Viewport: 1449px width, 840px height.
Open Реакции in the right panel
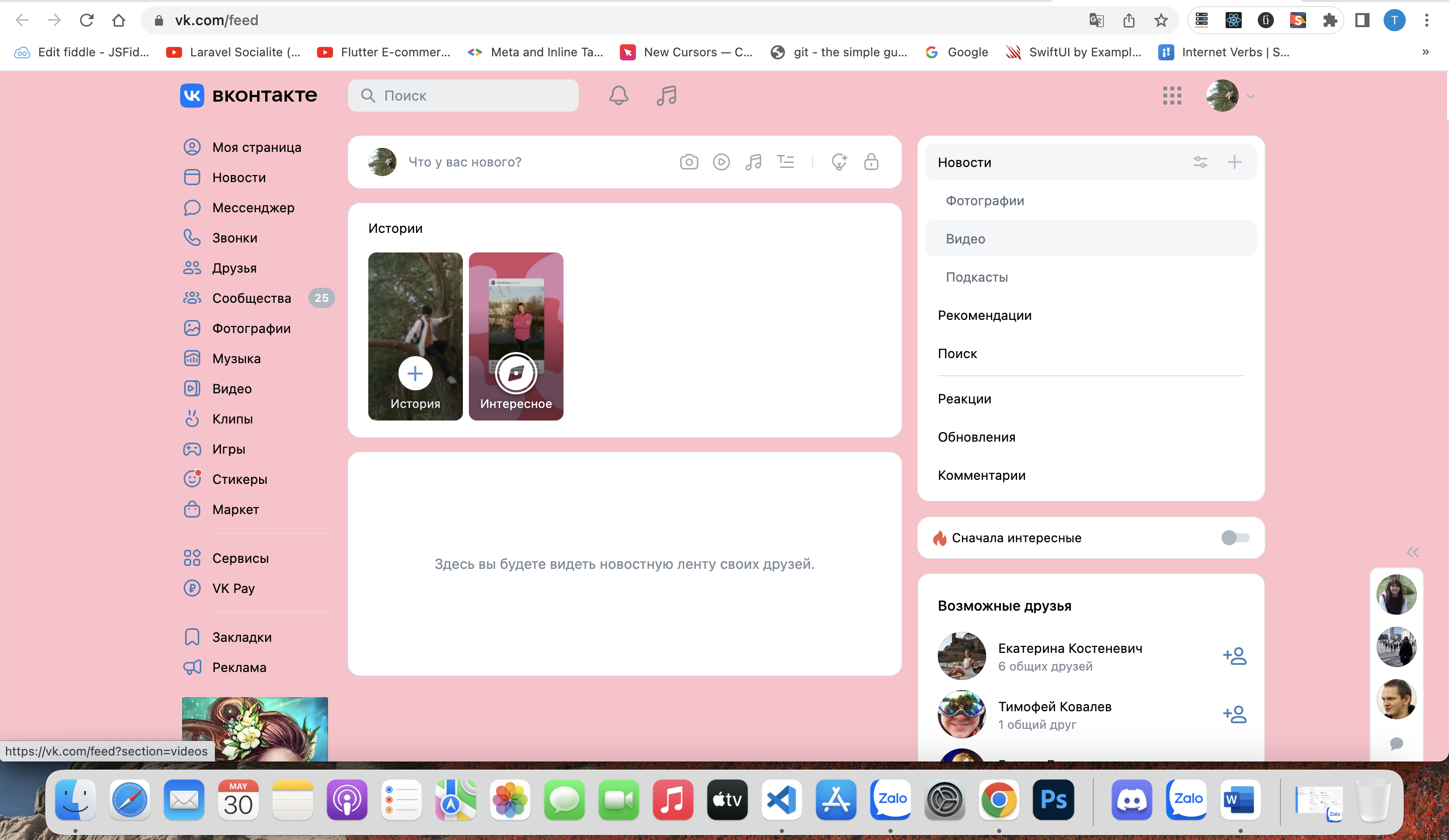click(1091, 399)
